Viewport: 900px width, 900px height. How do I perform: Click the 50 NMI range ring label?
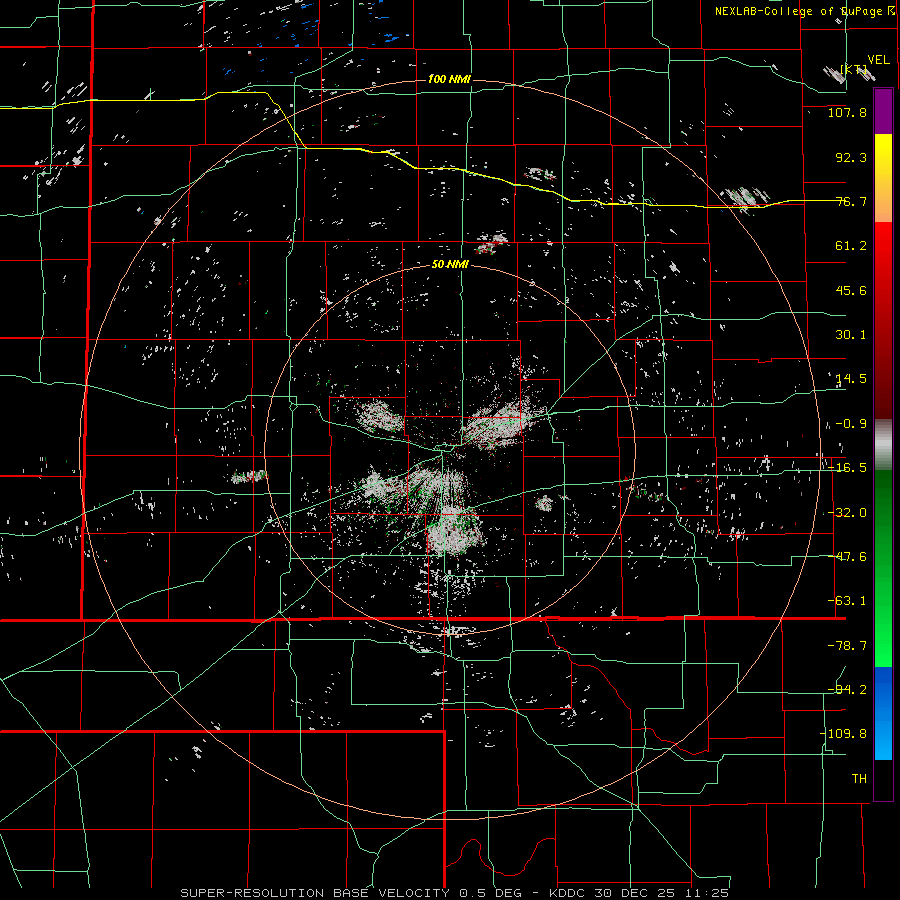click(451, 265)
